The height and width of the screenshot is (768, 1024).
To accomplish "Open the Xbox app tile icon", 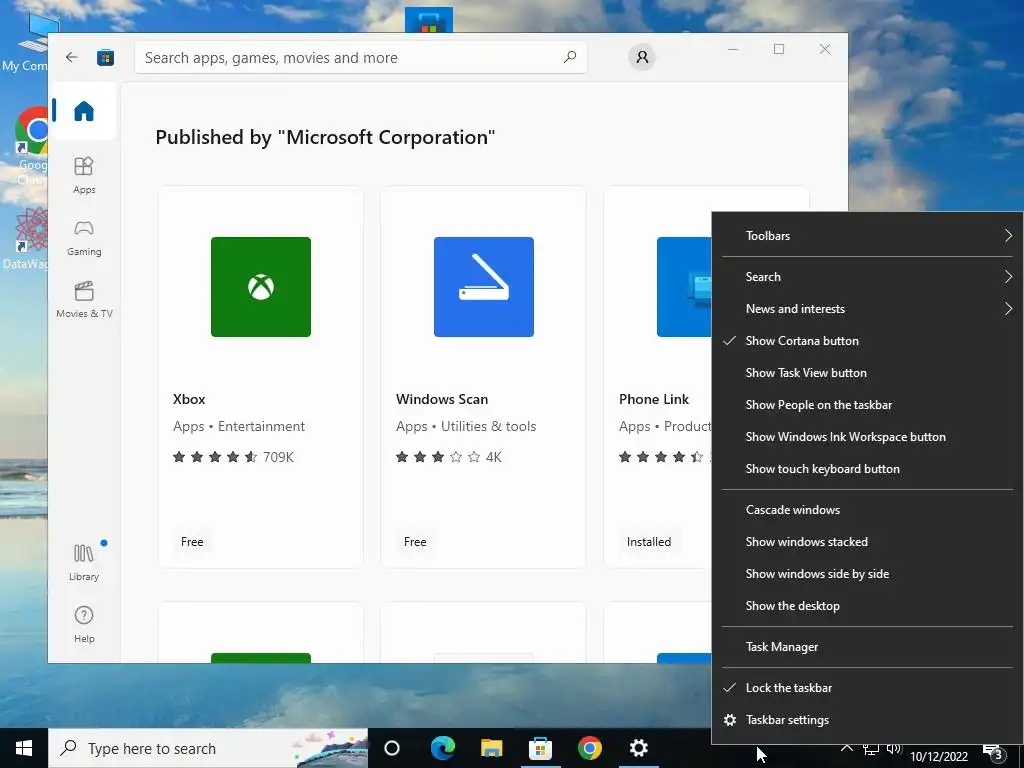I will tap(261, 287).
